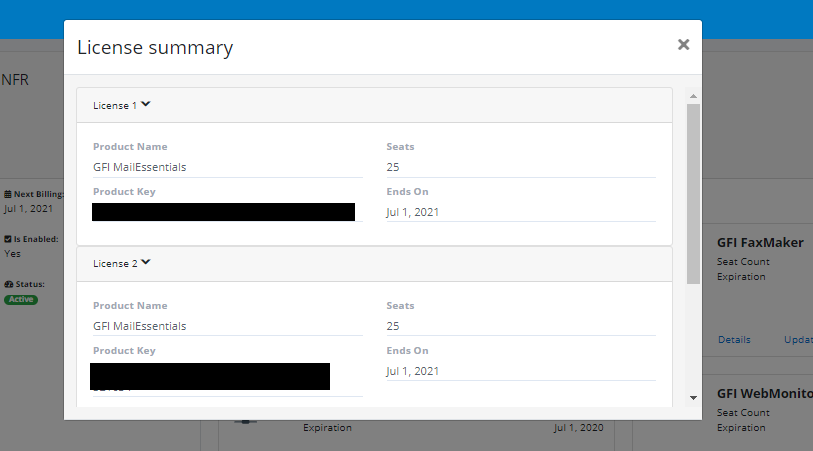Click the Next Billing calendar icon
This screenshot has width=813, height=451.
(x=8, y=194)
